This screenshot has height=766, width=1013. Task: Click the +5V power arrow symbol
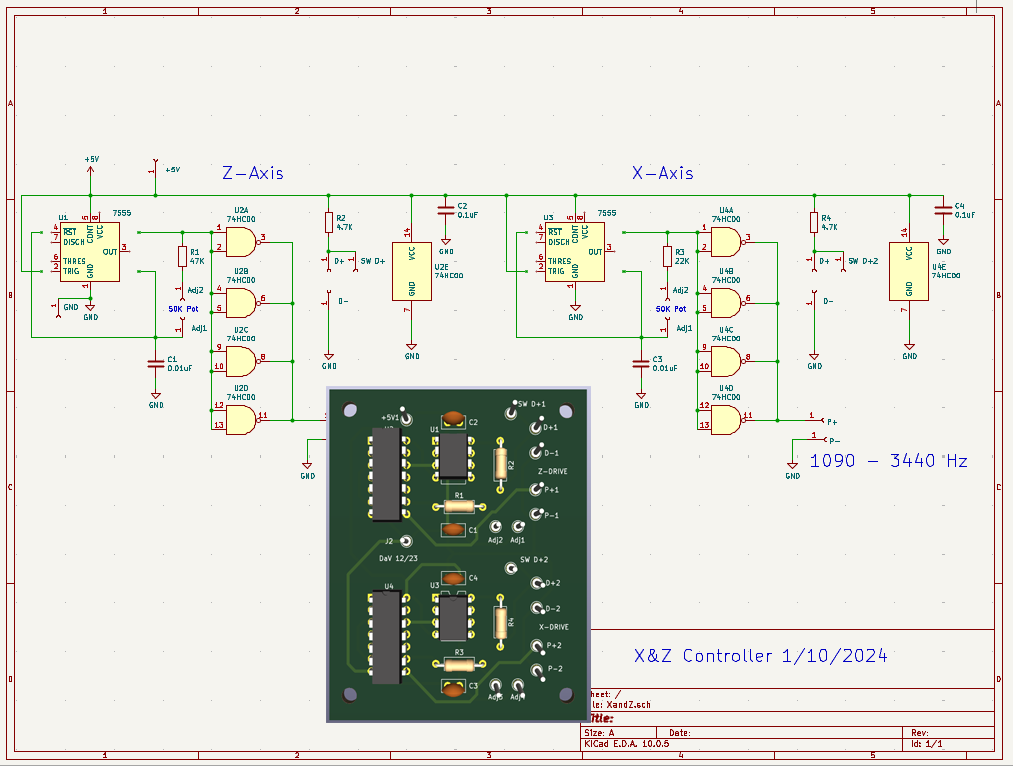[x=90, y=171]
